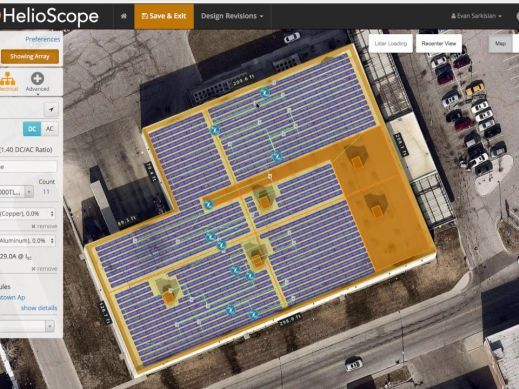The height and width of the screenshot is (389, 519).
Task: Open the Design Revisions menu
Action: click(x=232, y=16)
